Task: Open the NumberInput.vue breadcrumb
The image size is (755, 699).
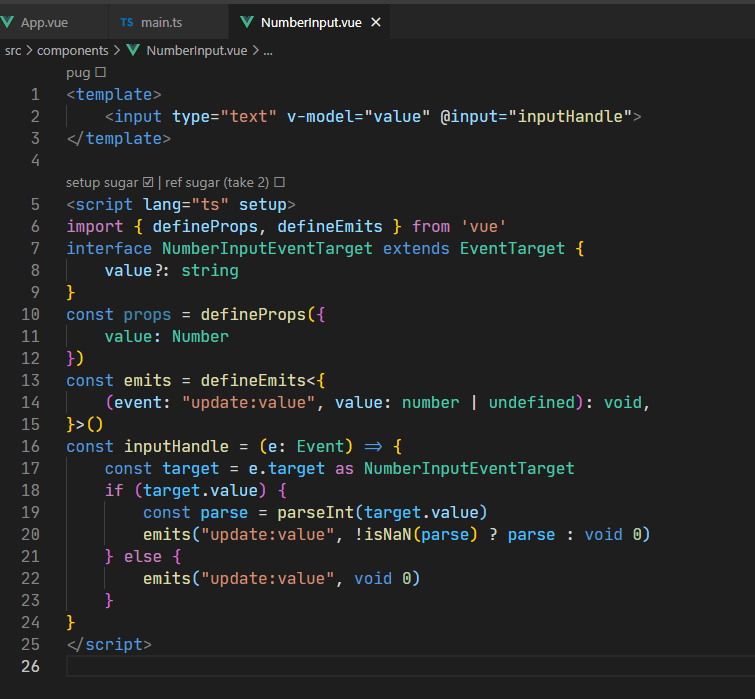Action: pyautogui.click(x=196, y=51)
